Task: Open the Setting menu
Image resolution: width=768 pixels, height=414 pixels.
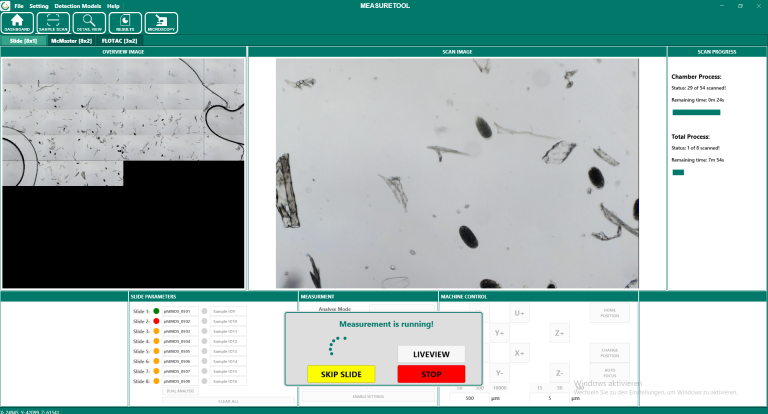Action: click(x=38, y=6)
